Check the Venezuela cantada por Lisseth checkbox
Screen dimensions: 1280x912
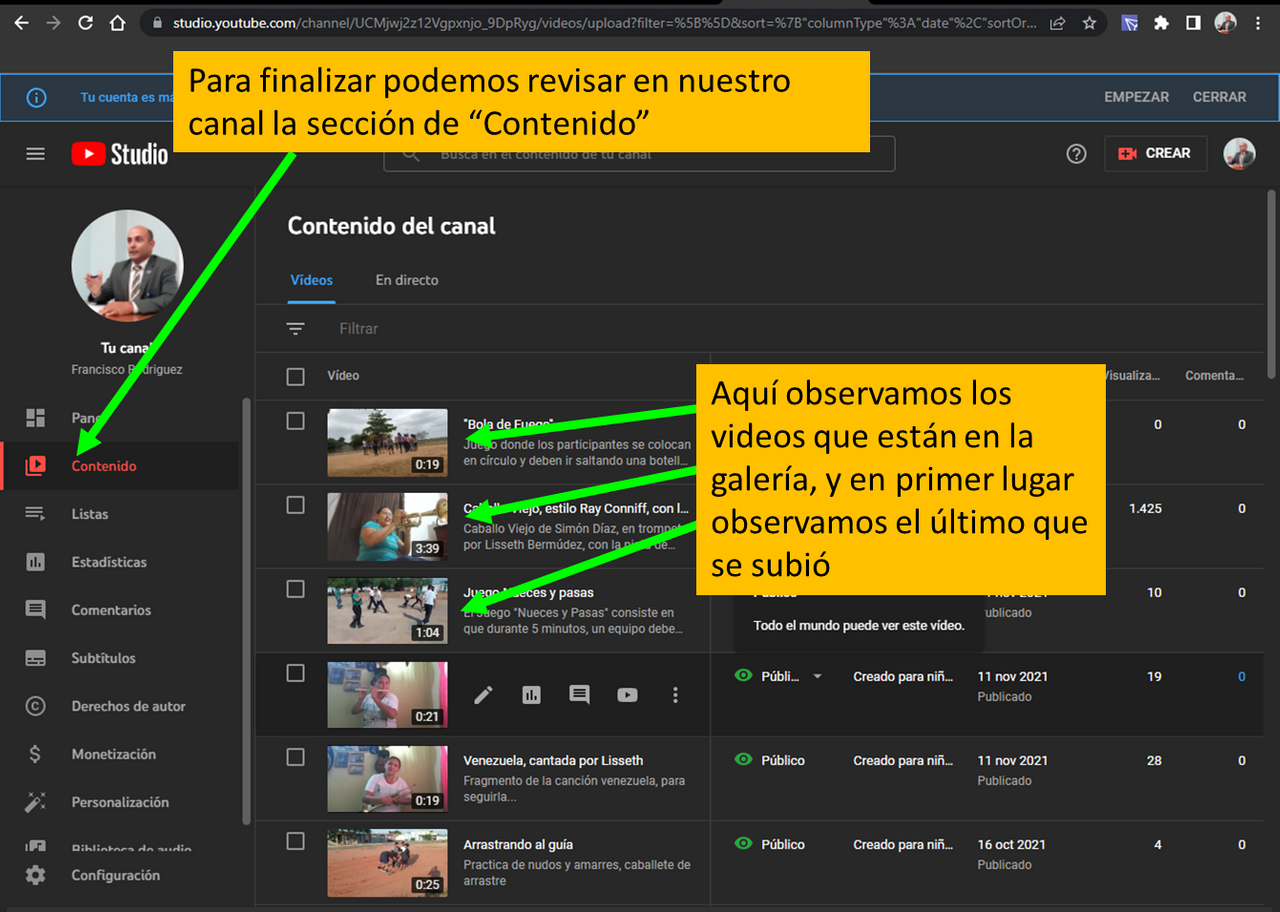pyautogui.click(x=295, y=757)
